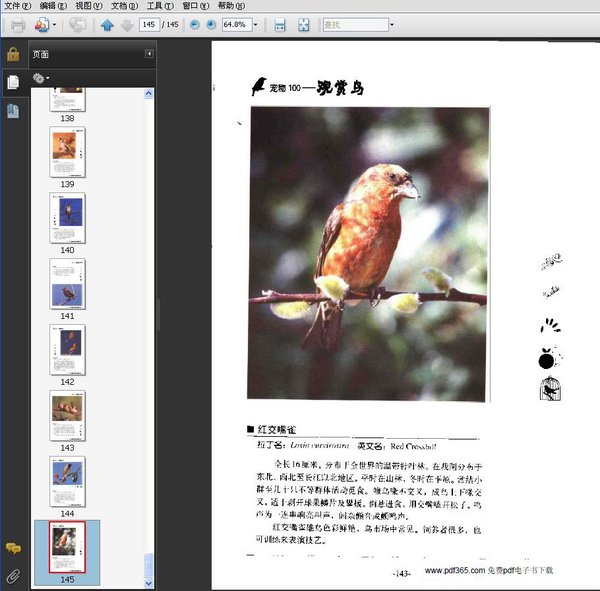Open the Create PDF collaboration icon
600x591 pixels.
tap(42, 25)
